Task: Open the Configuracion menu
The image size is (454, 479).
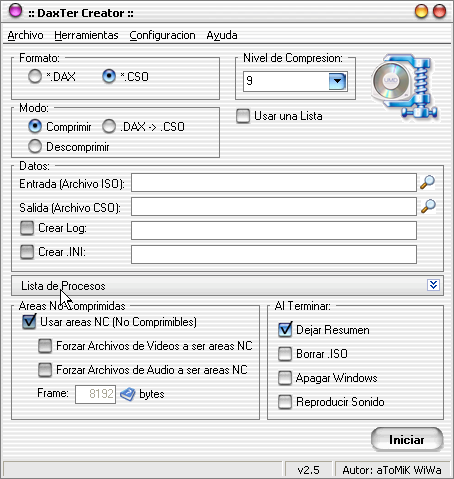Action: coord(162,35)
